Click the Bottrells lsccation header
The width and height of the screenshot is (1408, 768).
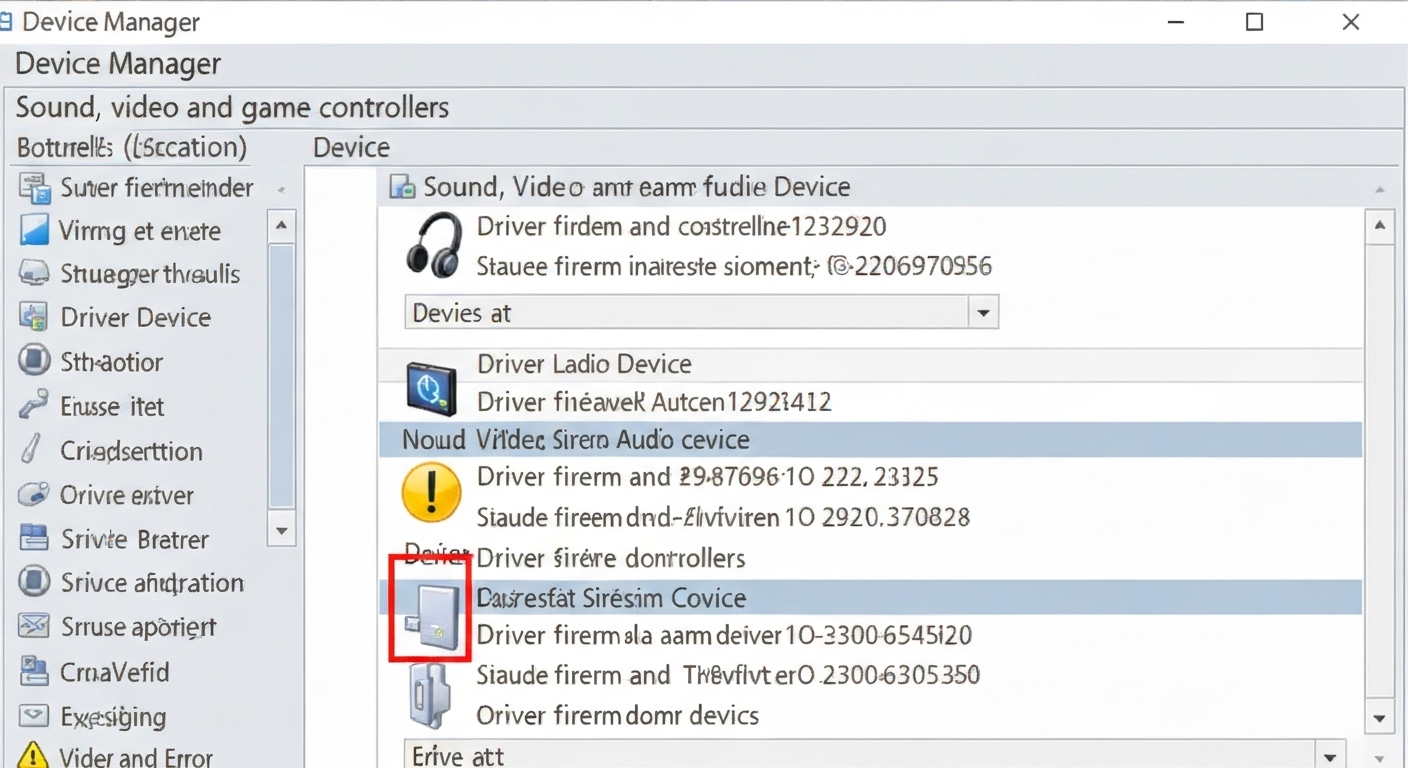pos(131,147)
